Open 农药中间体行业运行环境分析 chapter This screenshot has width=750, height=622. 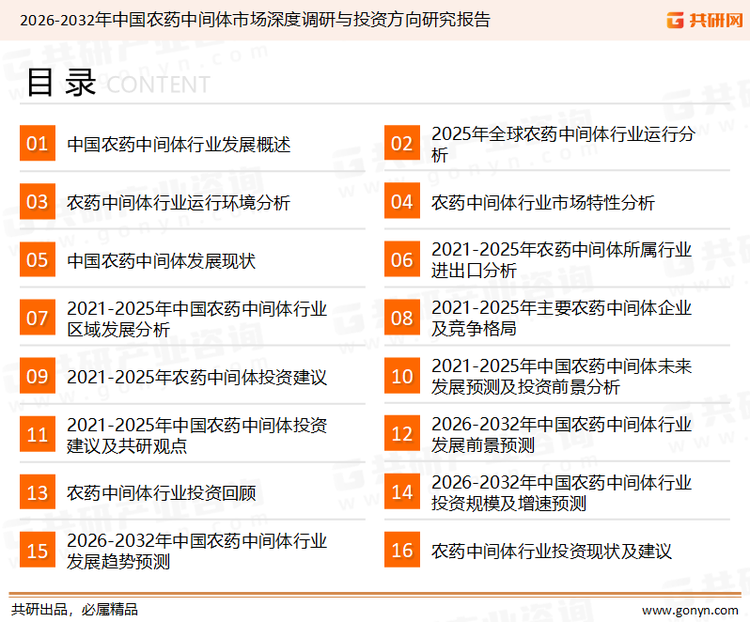[x=178, y=203]
